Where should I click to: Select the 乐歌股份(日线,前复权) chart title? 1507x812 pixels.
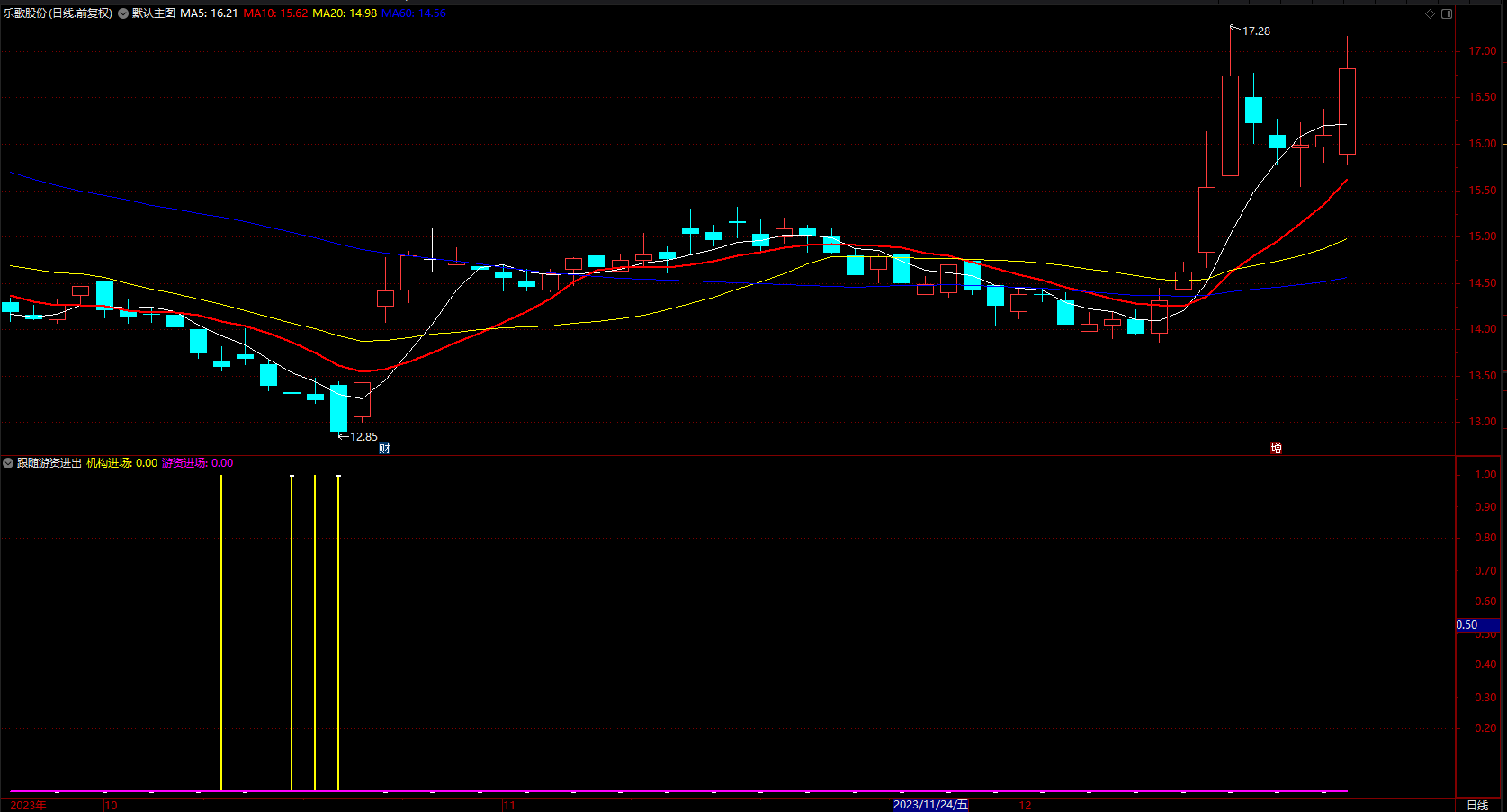click(x=58, y=13)
